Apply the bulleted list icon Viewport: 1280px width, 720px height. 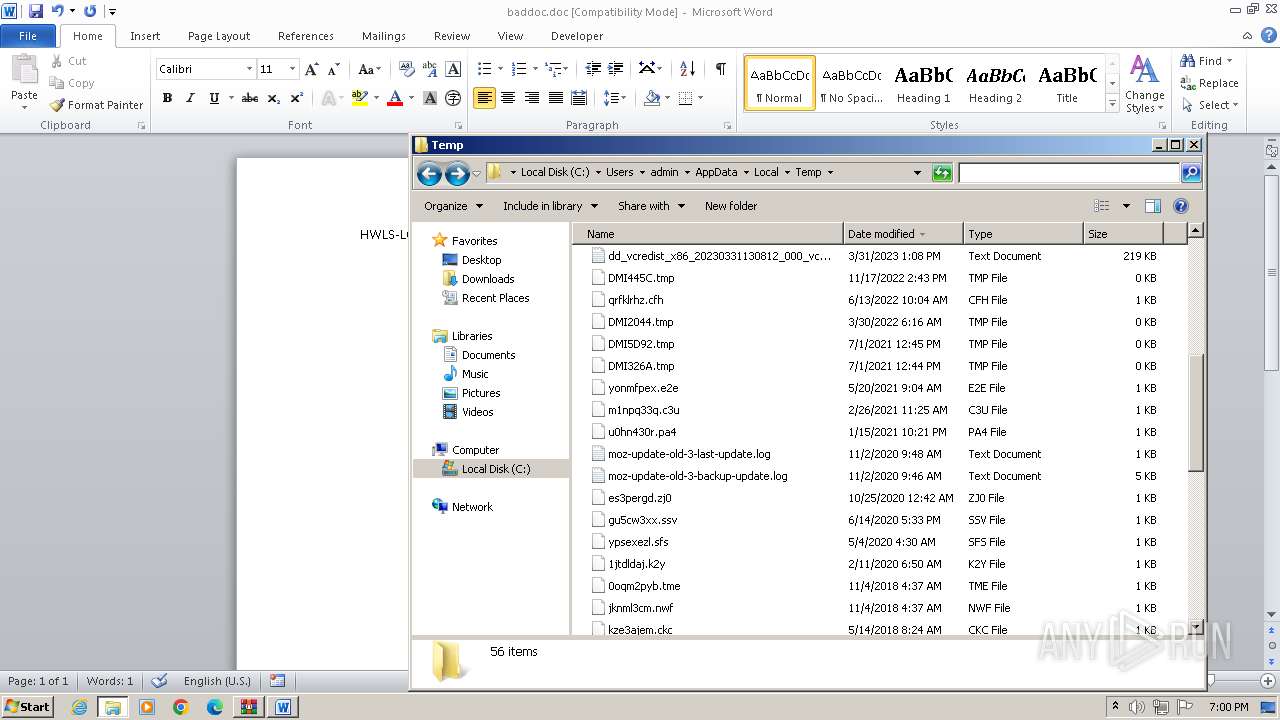click(x=485, y=69)
